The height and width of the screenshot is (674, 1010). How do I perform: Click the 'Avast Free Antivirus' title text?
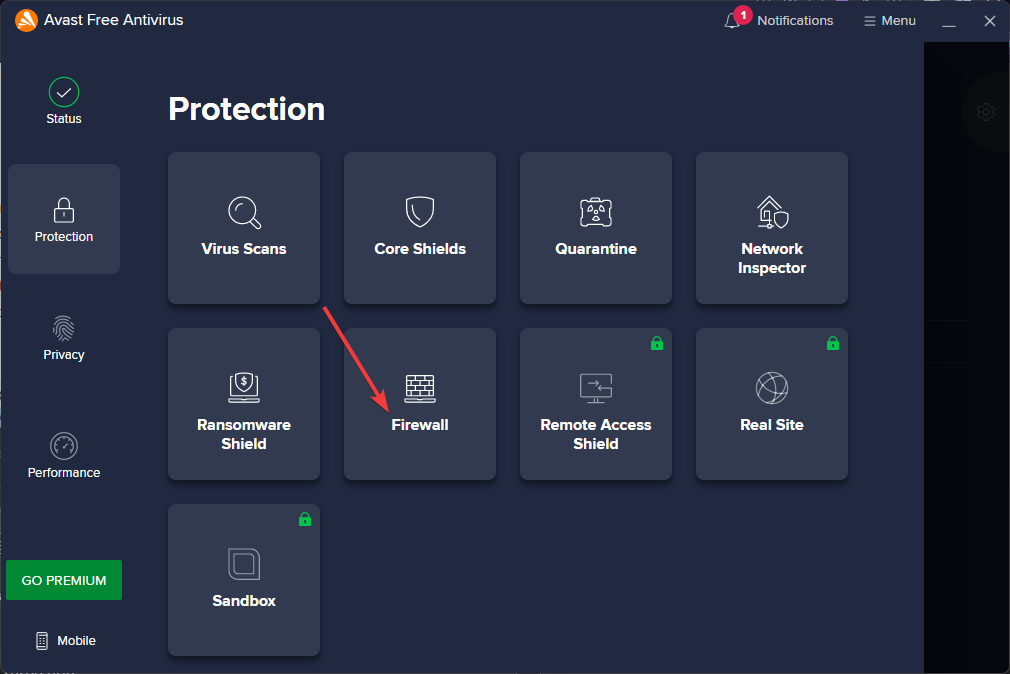[x=113, y=20]
